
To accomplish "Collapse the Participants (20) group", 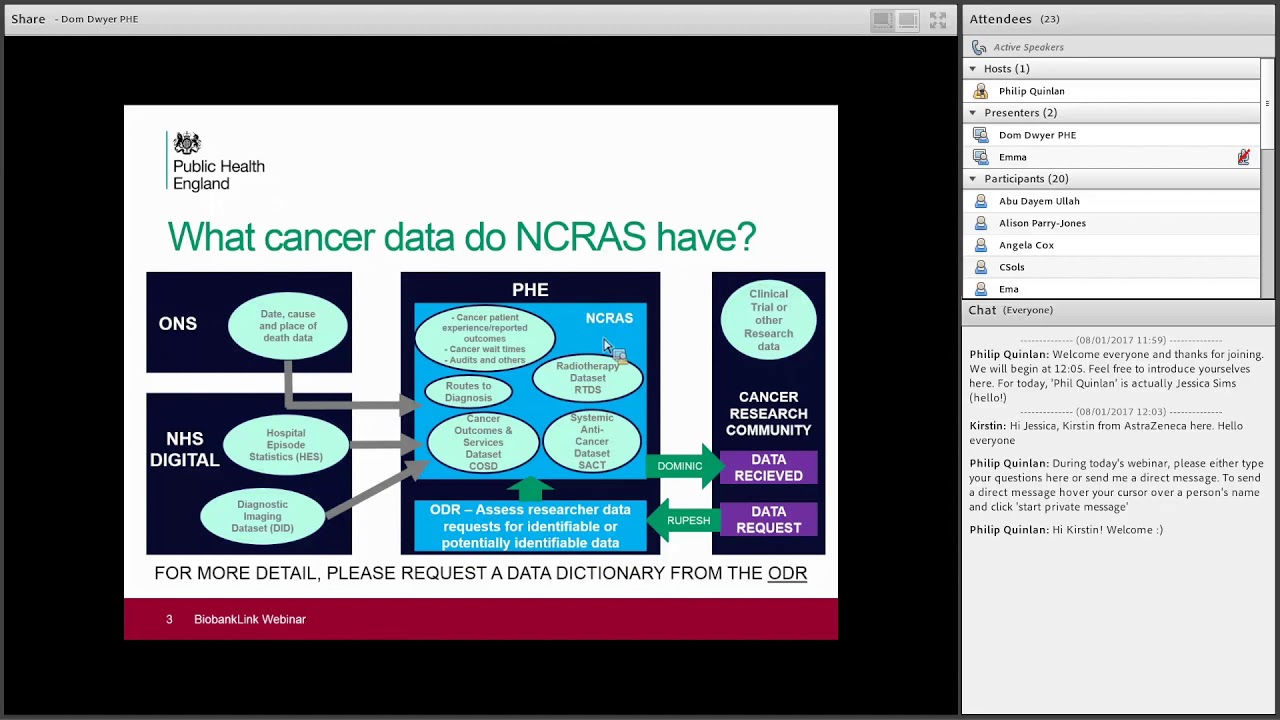I will pyautogui.click(x=972, y=179).
